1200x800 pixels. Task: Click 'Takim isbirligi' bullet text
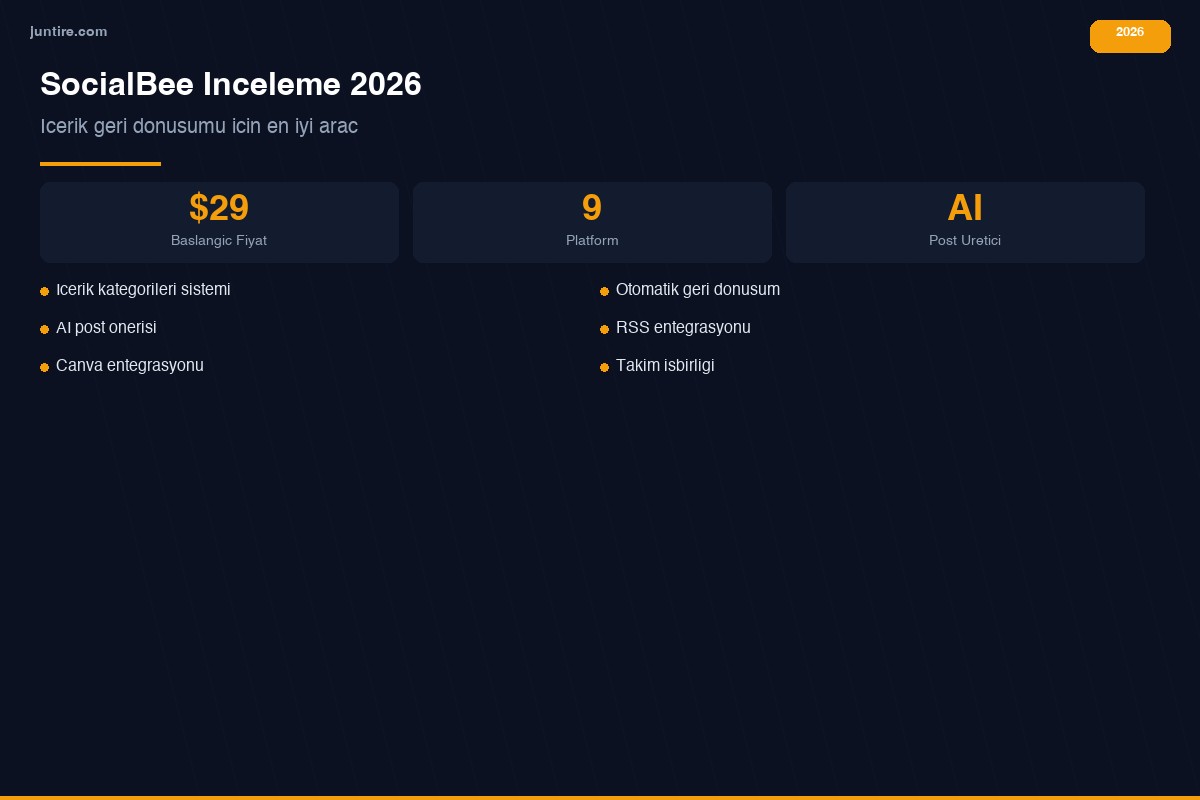pyautogui.click(x=665, y=366)
